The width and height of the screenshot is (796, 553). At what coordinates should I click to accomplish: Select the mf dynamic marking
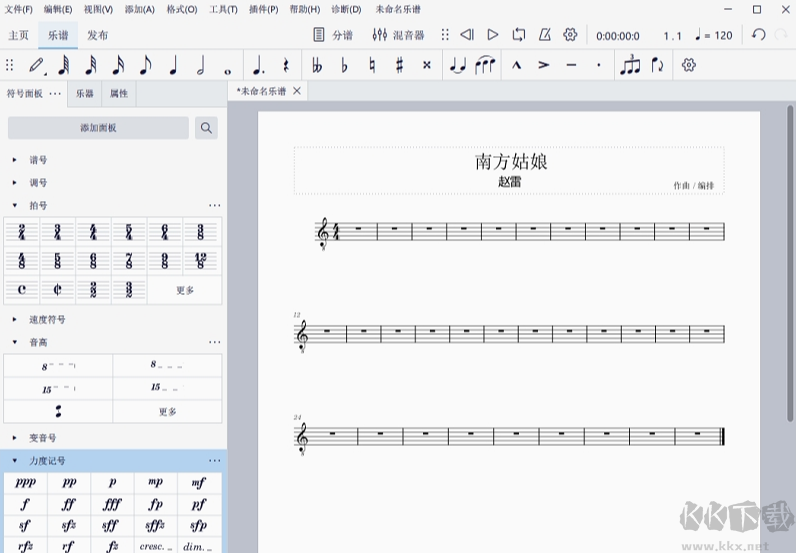pos(199,483)
